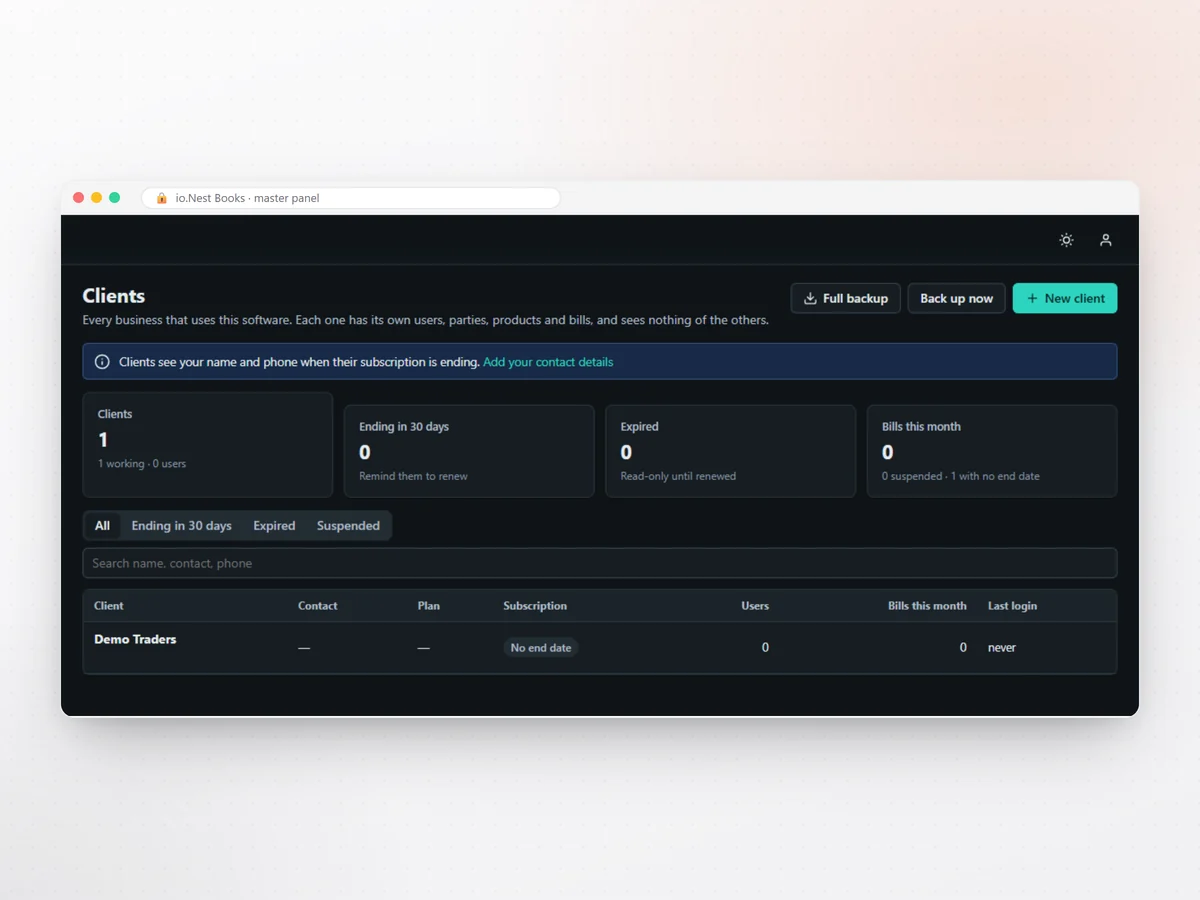Select the All filter tab

pyautogui.click(x=102, y=526)
